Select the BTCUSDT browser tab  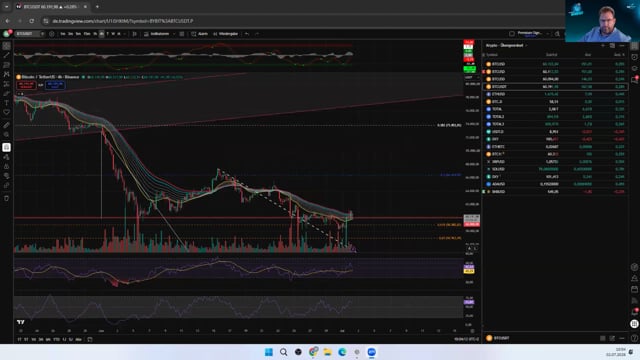pyautogui.click(x=51, y=7)
